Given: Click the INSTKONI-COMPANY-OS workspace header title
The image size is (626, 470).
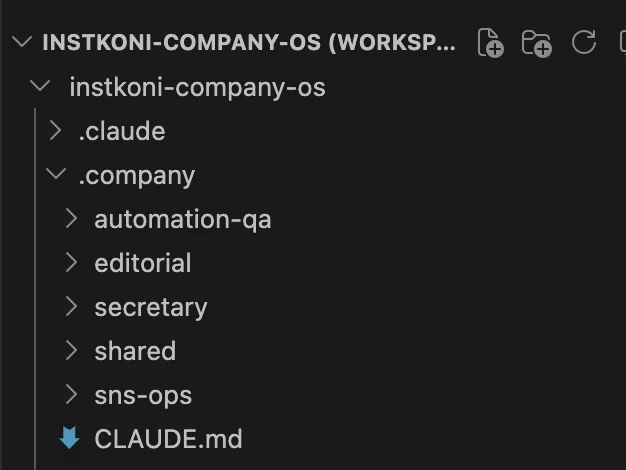Looking at the screenshot, I should pyautogui.click(x=249, y=42).
